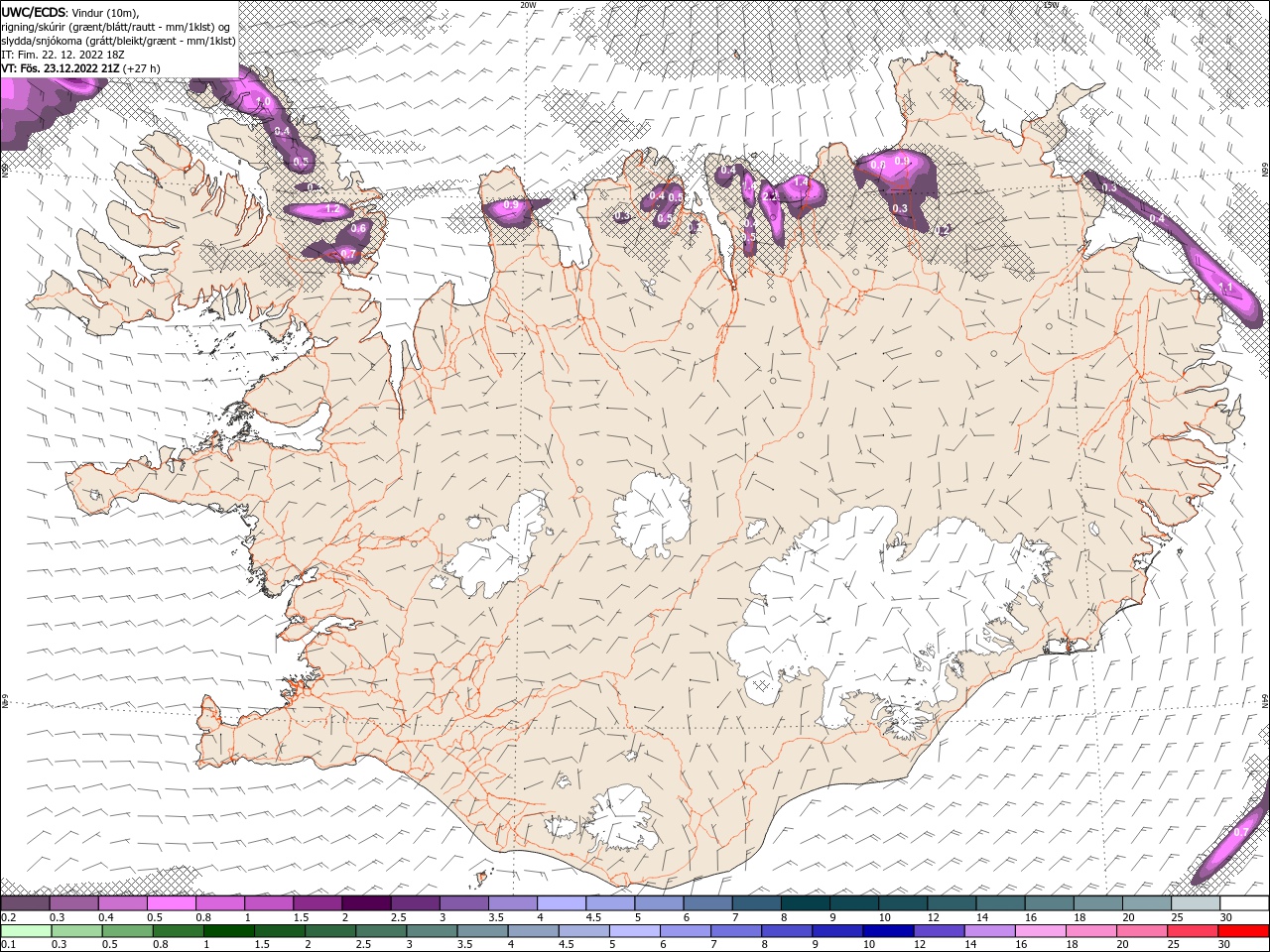Image resolution: width=1270 pixels, height=952 pixels.
Task: Pick the dark teal 8 swatch in the upper legend row
Action: (x=806, y=903)
